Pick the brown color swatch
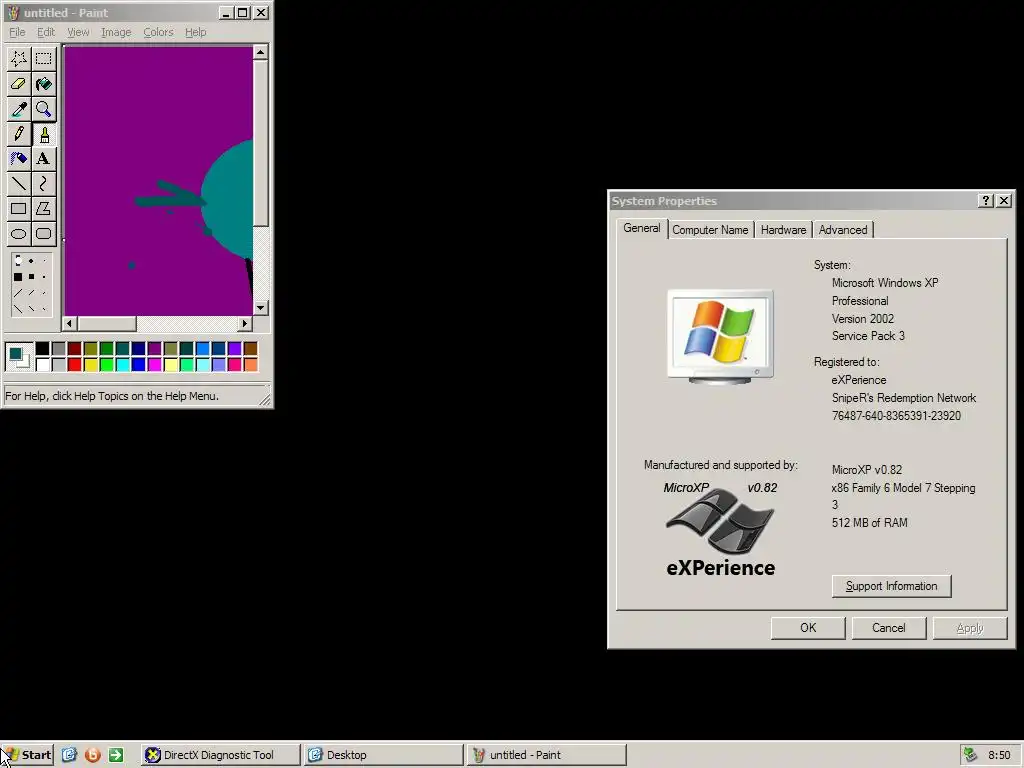Viewport: 1024px width, 768px height. coord(251,349)
